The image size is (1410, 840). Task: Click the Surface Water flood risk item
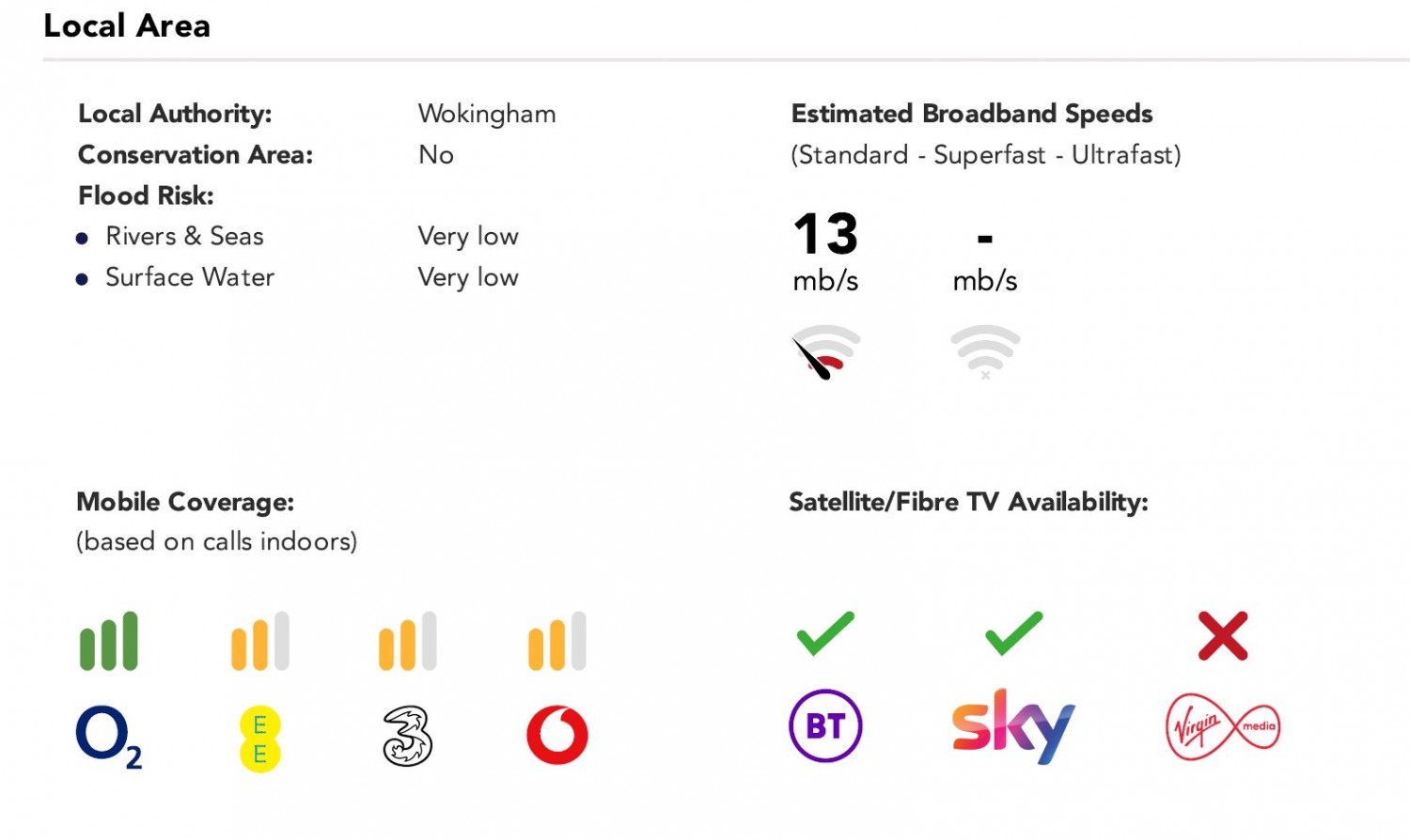point(190,277)
